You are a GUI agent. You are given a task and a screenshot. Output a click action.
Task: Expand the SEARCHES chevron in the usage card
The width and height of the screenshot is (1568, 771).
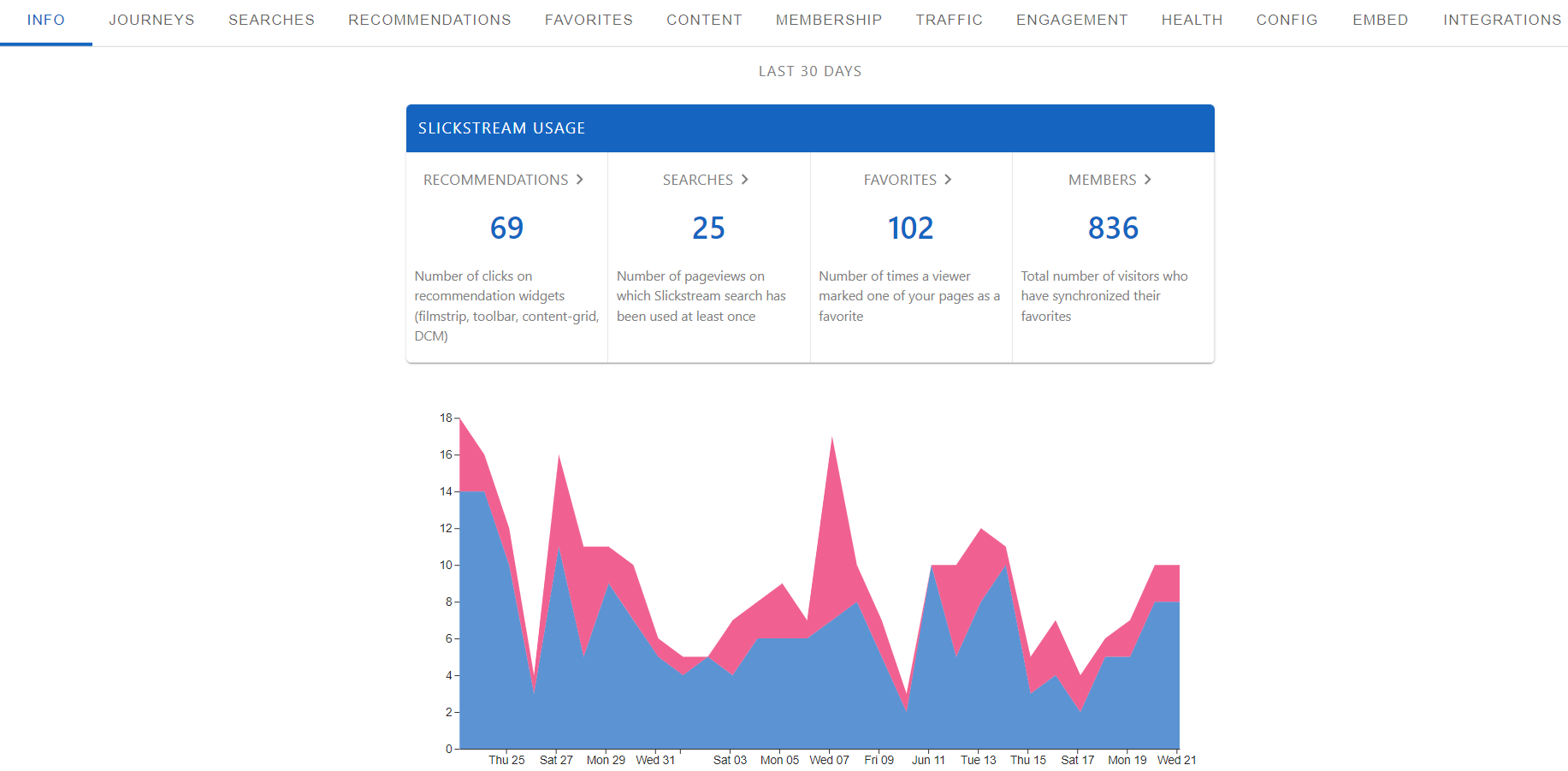[x=745, y=180]
